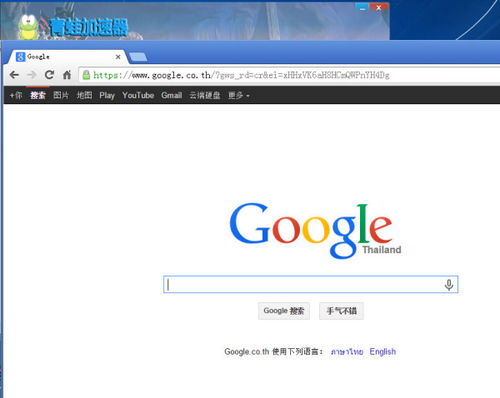Click the Google favicon on the tab
Image resolution: width=500 pixels, height=398 pixels.
20,57
